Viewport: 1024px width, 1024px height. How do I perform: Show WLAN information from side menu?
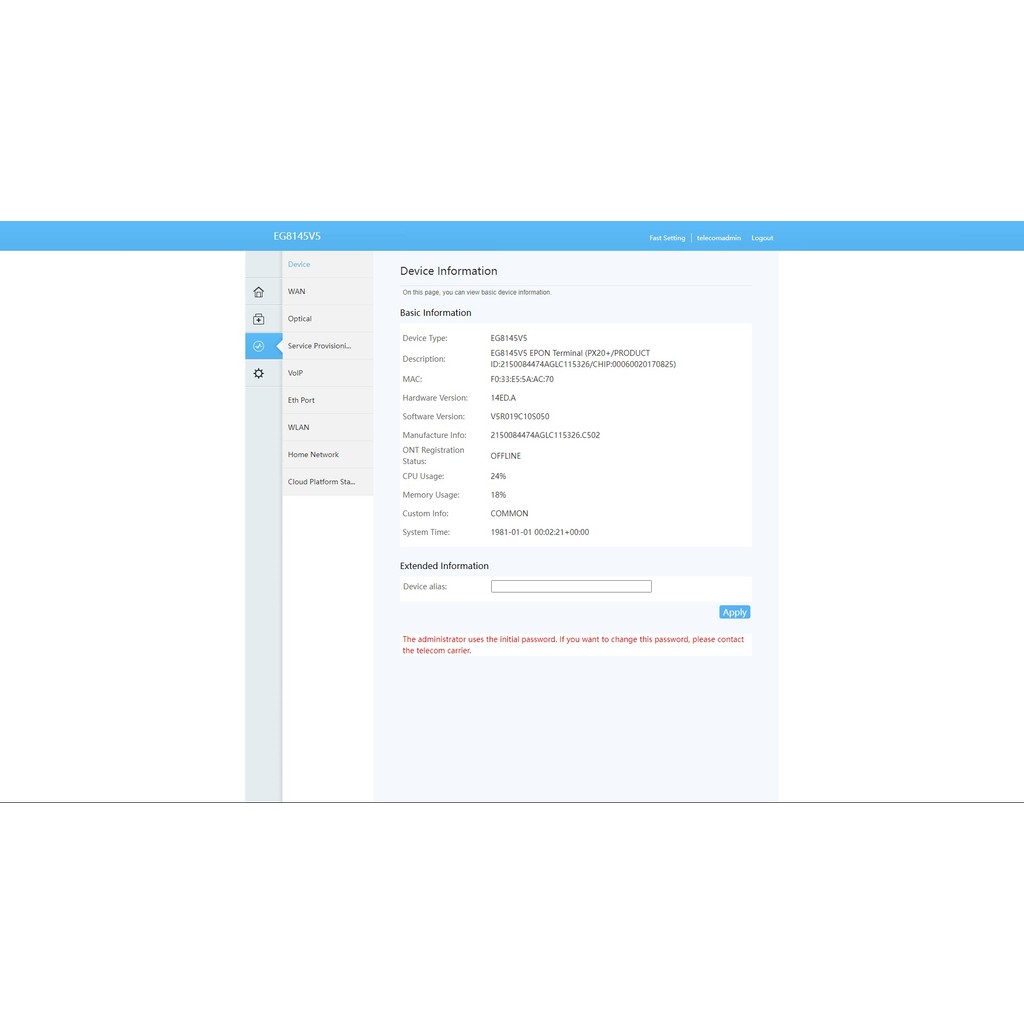pos(298,427)
